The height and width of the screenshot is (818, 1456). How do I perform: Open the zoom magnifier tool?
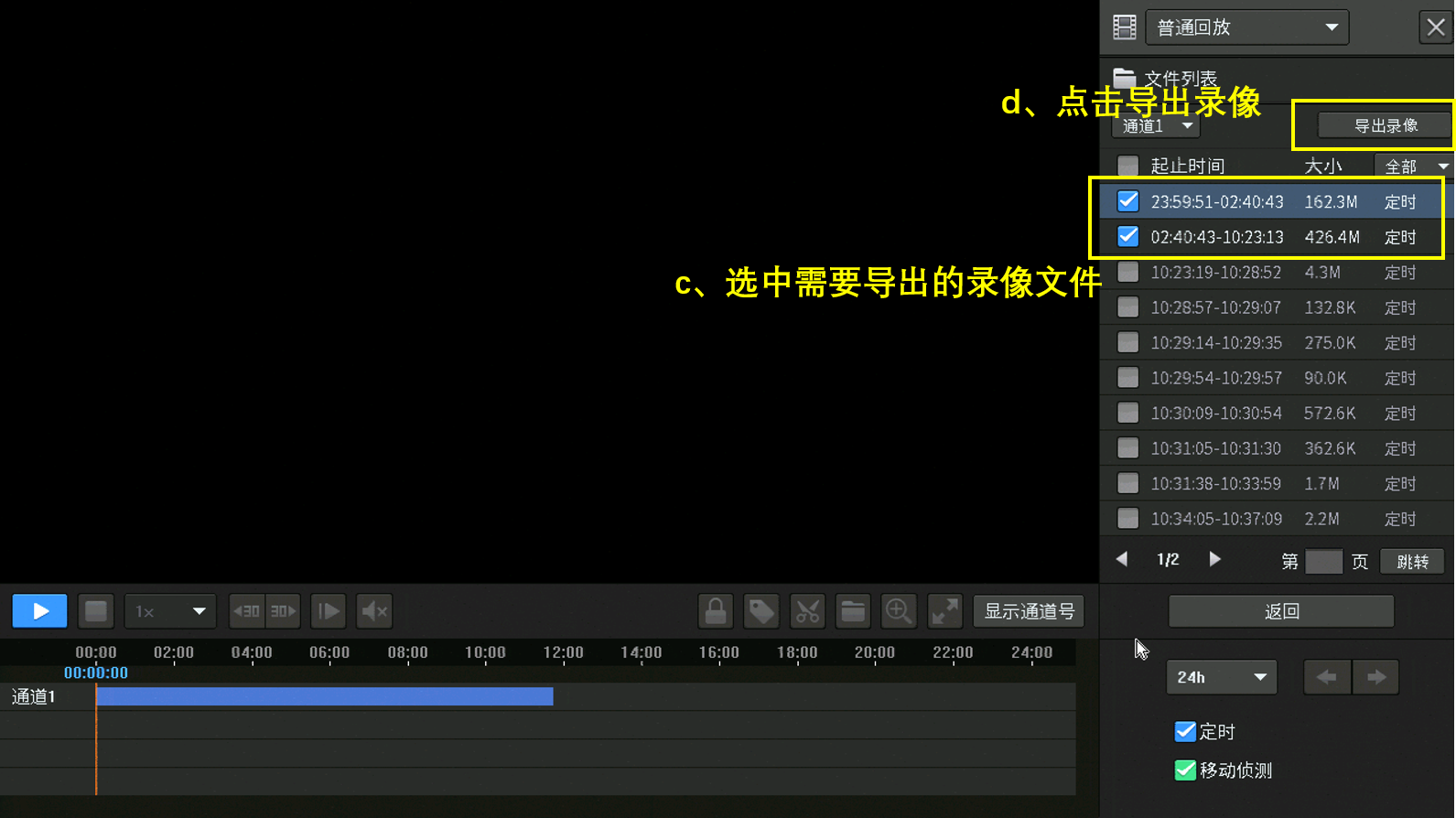pyautogui.click(x=899, y=611)
